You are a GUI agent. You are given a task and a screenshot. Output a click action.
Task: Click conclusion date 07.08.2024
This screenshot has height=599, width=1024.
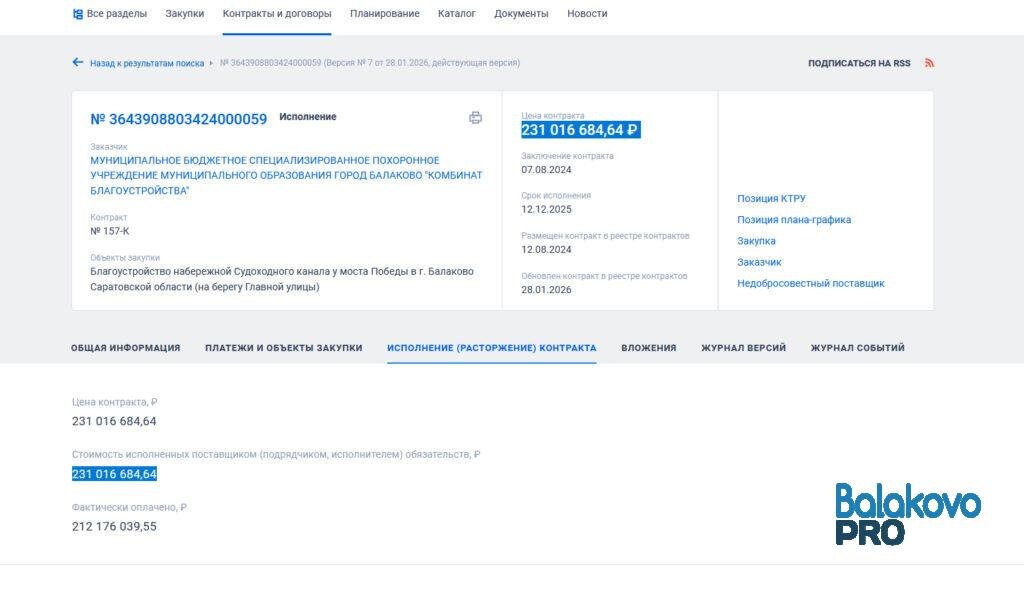click(546, 170)
